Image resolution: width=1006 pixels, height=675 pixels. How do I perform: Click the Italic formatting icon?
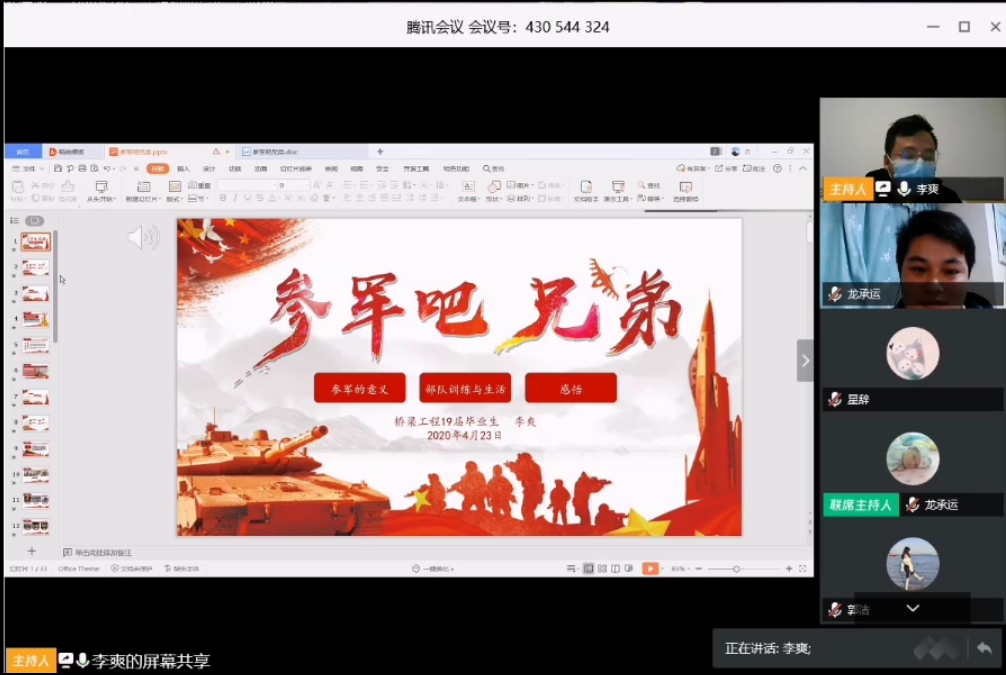[x=236, y=198]
